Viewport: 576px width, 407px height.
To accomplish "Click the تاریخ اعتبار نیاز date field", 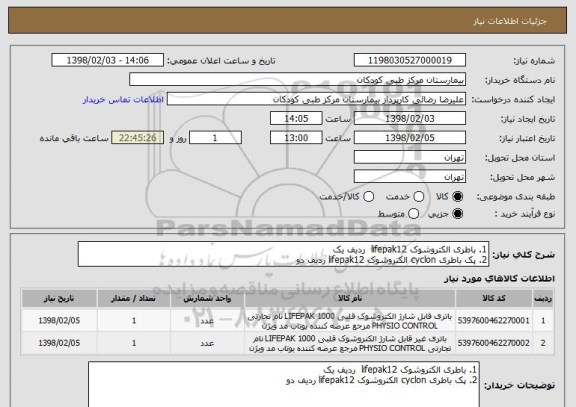I will (x=410, y=138).
